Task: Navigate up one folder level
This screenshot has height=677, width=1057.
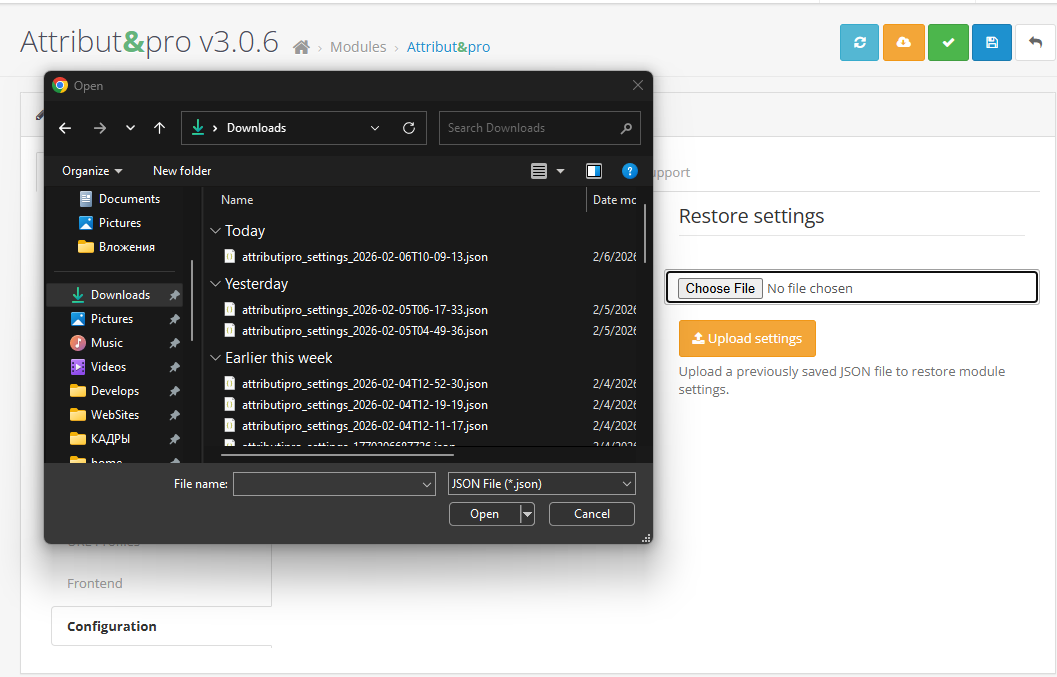Action: click(x=159, y=128)
